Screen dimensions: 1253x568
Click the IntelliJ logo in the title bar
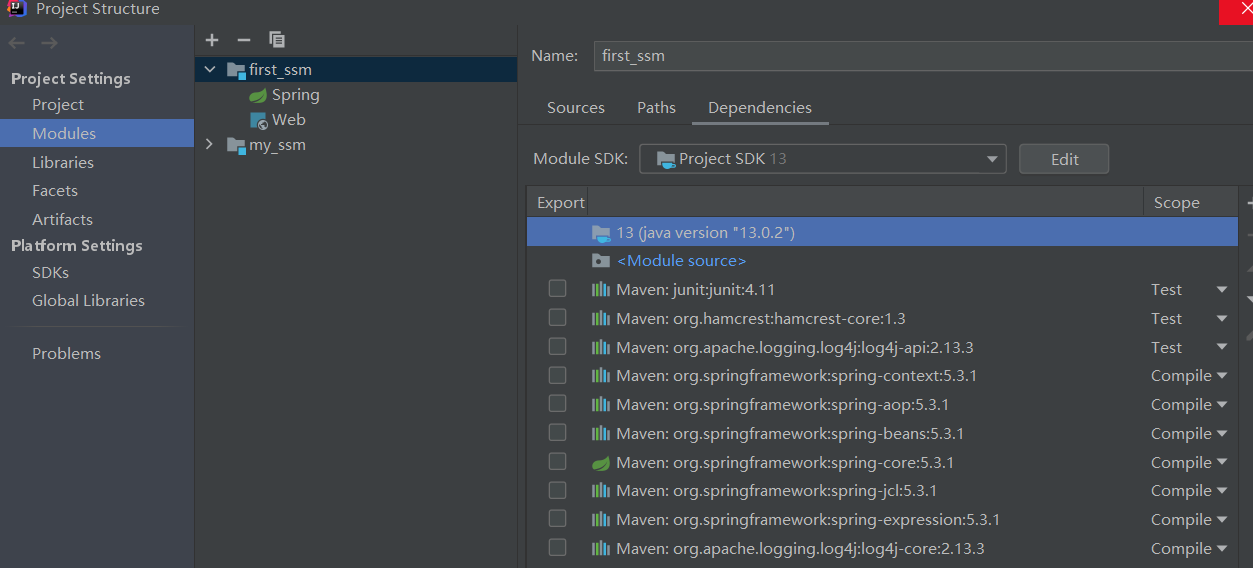click(x=16, y=9)
